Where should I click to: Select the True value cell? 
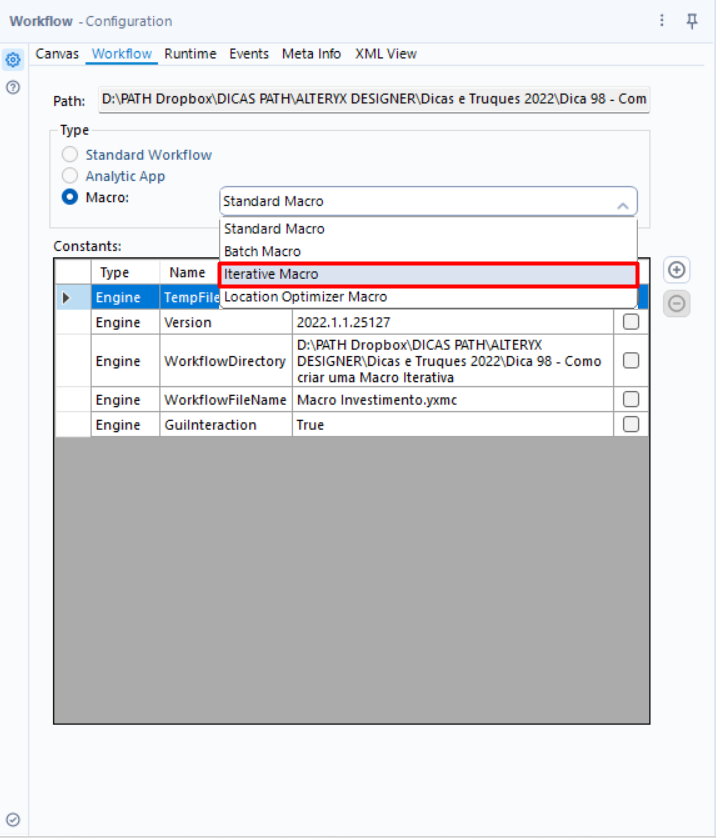(x=453, y=425)
